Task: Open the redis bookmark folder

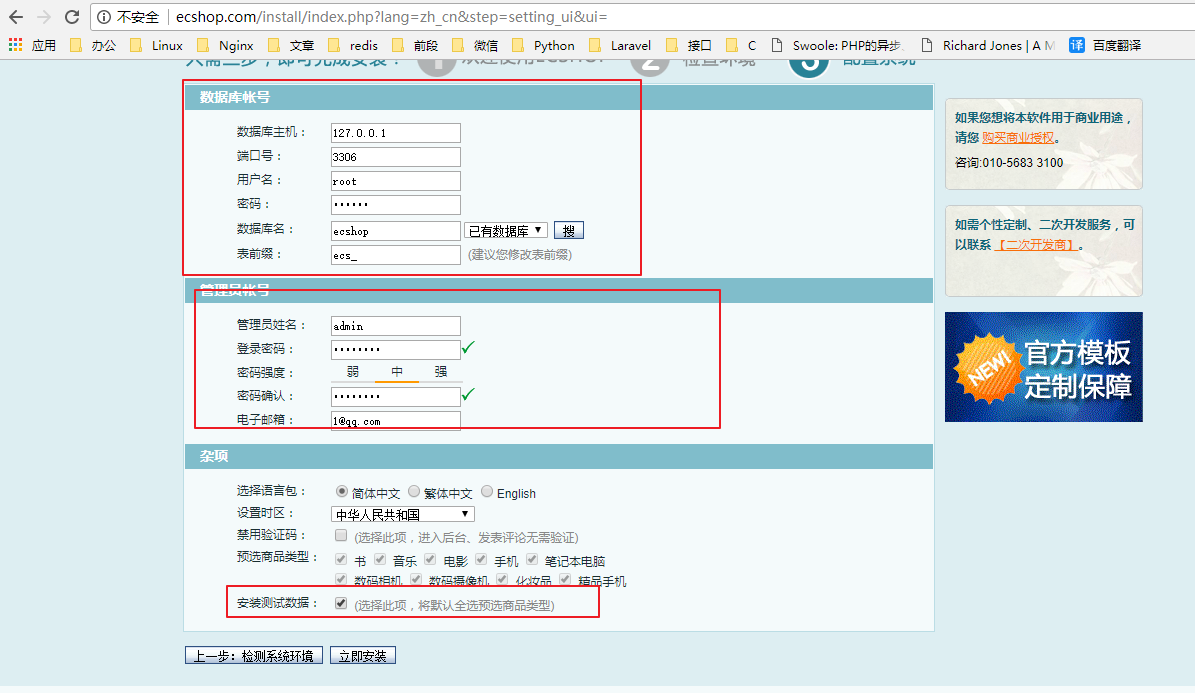Action: [x=354, y=45]
